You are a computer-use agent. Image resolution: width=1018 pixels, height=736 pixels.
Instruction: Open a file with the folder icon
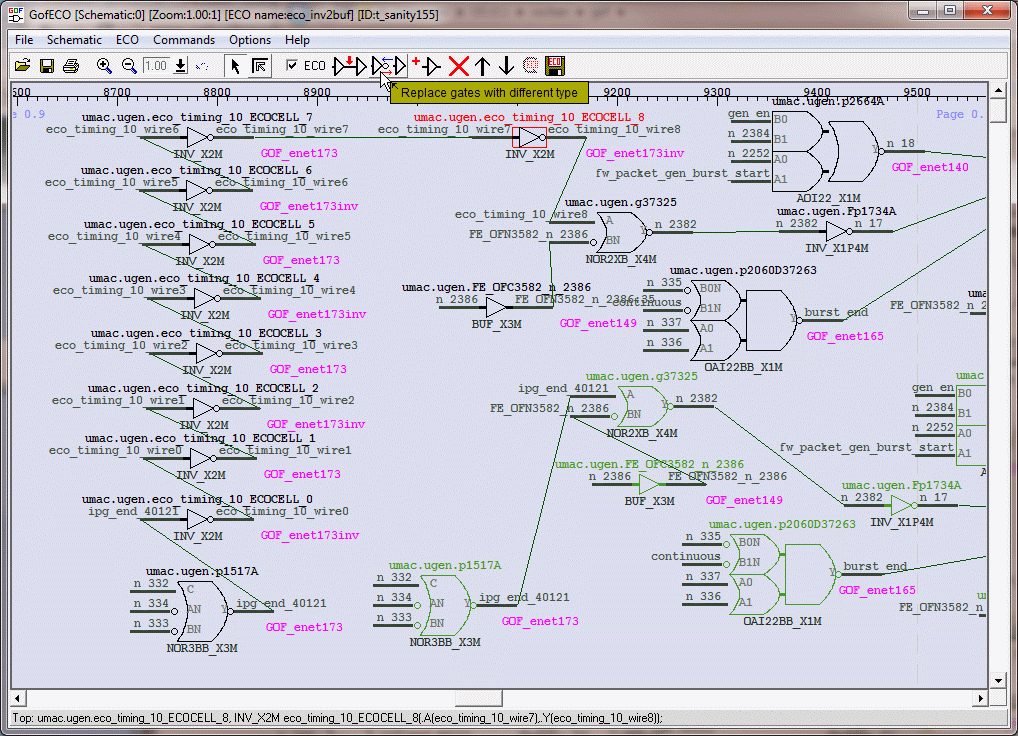[23, 66]
